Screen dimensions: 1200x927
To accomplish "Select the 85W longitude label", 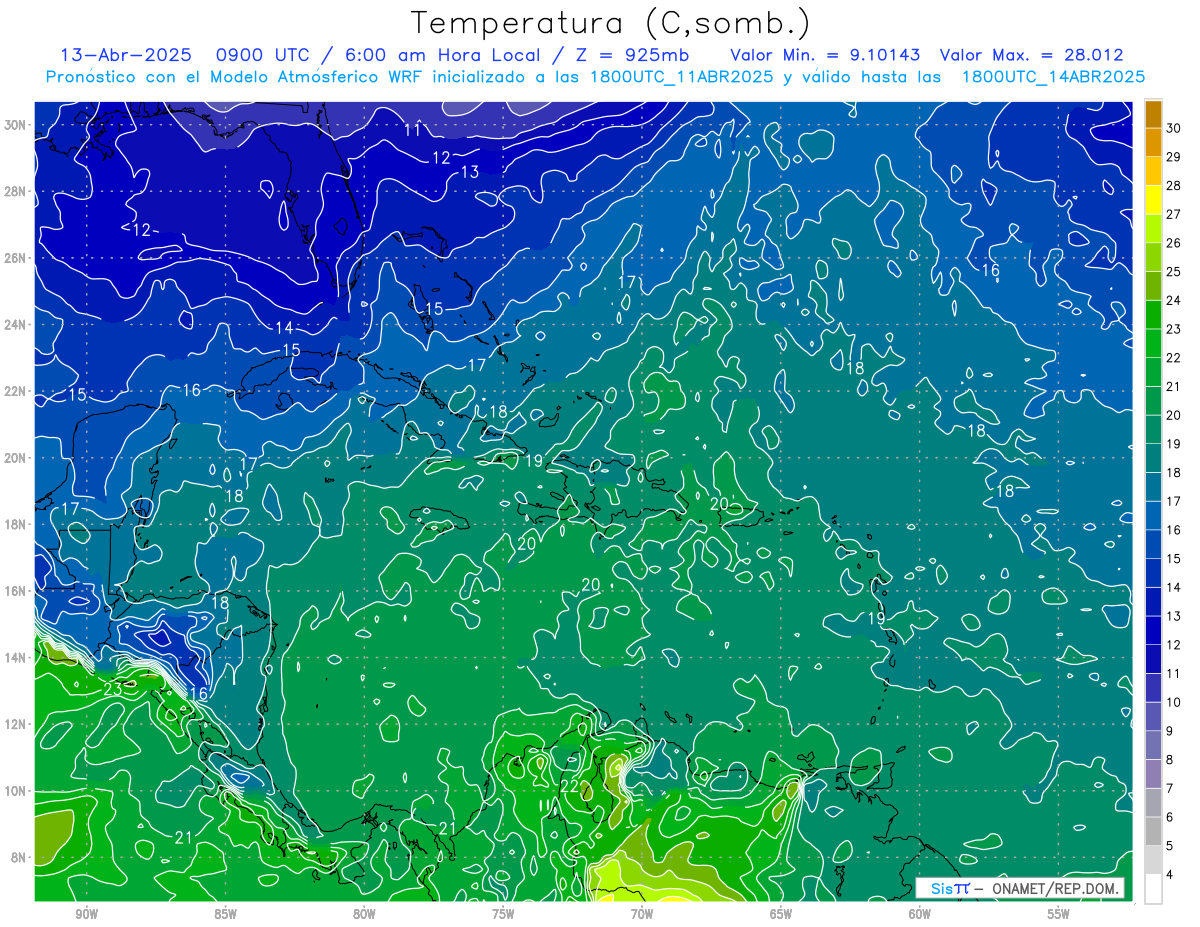I will pyautogui.click(x=225, y=914).
